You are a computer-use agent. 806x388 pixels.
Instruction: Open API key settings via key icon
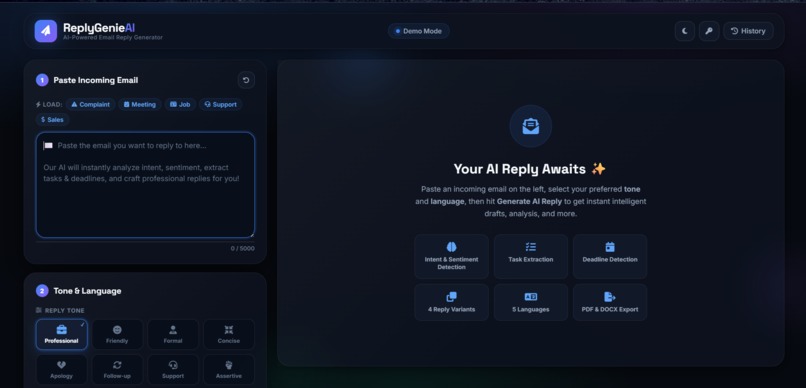(709, 31)
